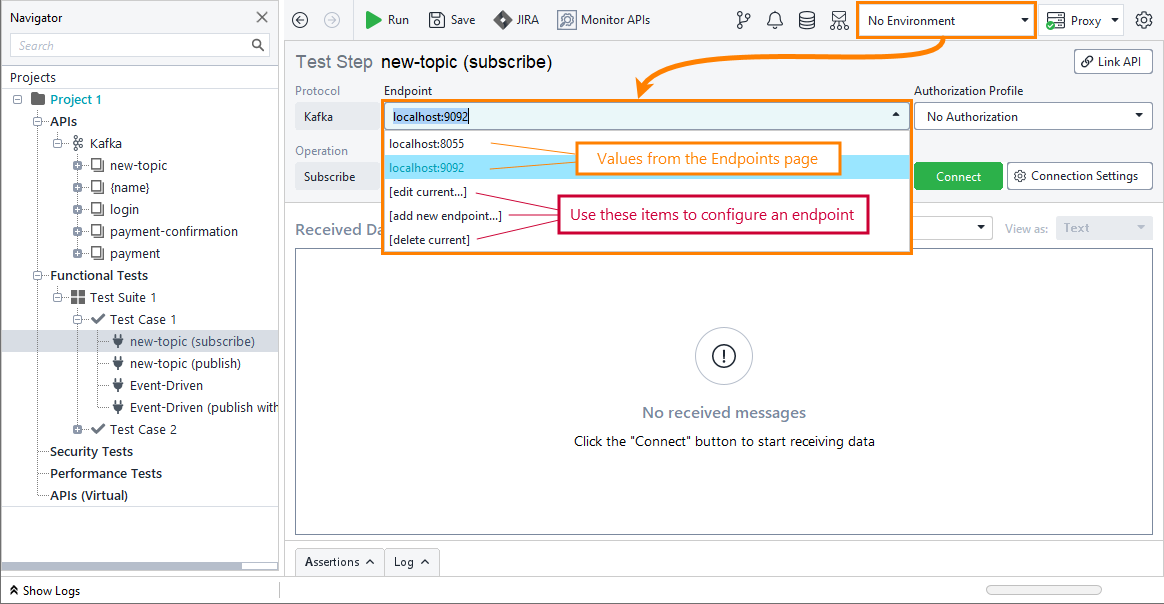Viewport: 1164px width, 604px height.
Task: Click the email reporting icon
Action: 839,19
